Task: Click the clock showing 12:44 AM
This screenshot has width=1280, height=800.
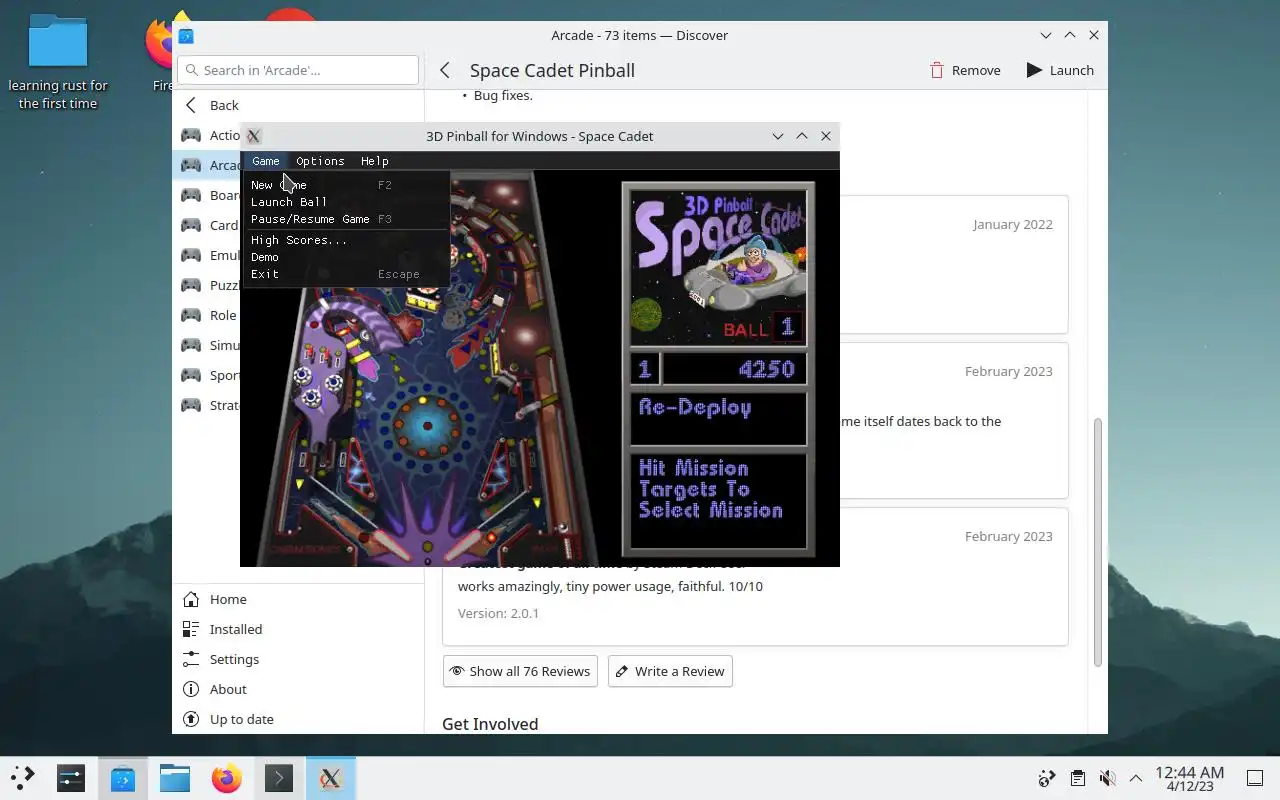Action: (x=1189, y=779)
